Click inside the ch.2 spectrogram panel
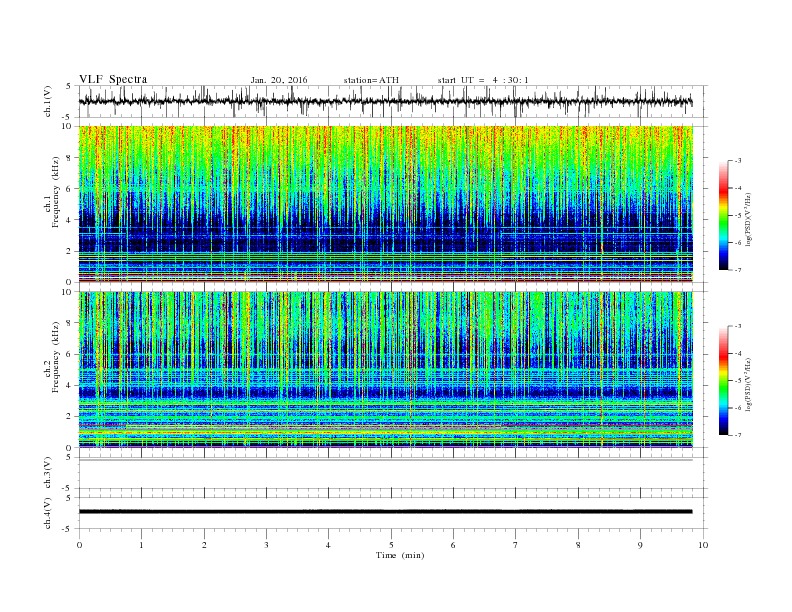The height and width of the screenshot is (612, 792). 386,370
